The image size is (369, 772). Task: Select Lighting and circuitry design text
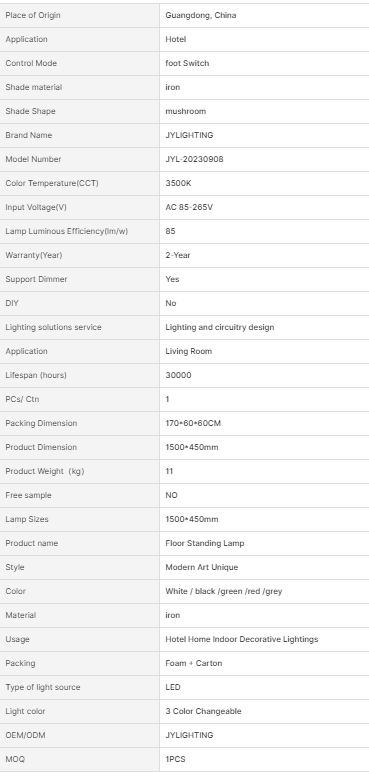tap(220, 327)
